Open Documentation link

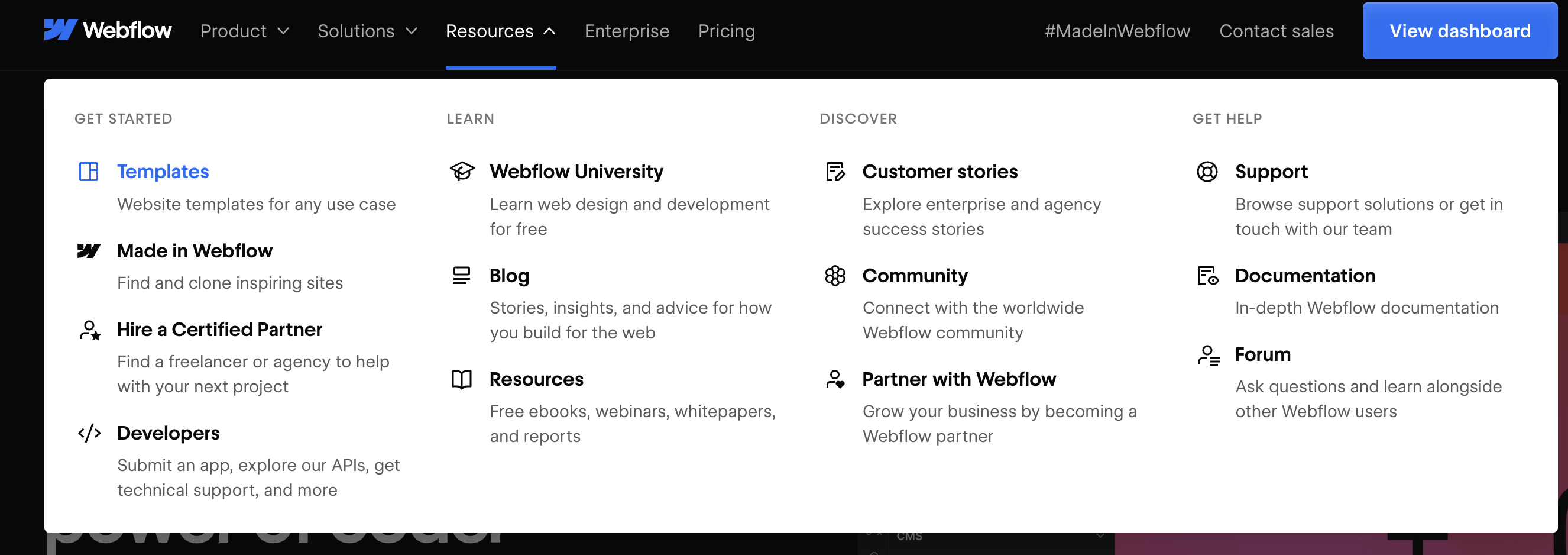[1304, 276]
